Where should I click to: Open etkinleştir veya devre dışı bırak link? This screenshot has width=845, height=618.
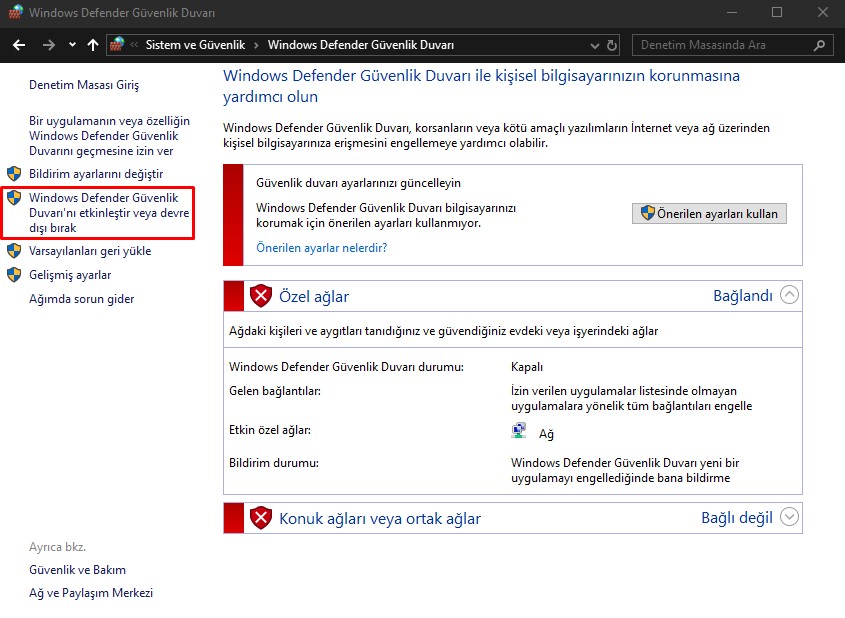tap(109, 213)
